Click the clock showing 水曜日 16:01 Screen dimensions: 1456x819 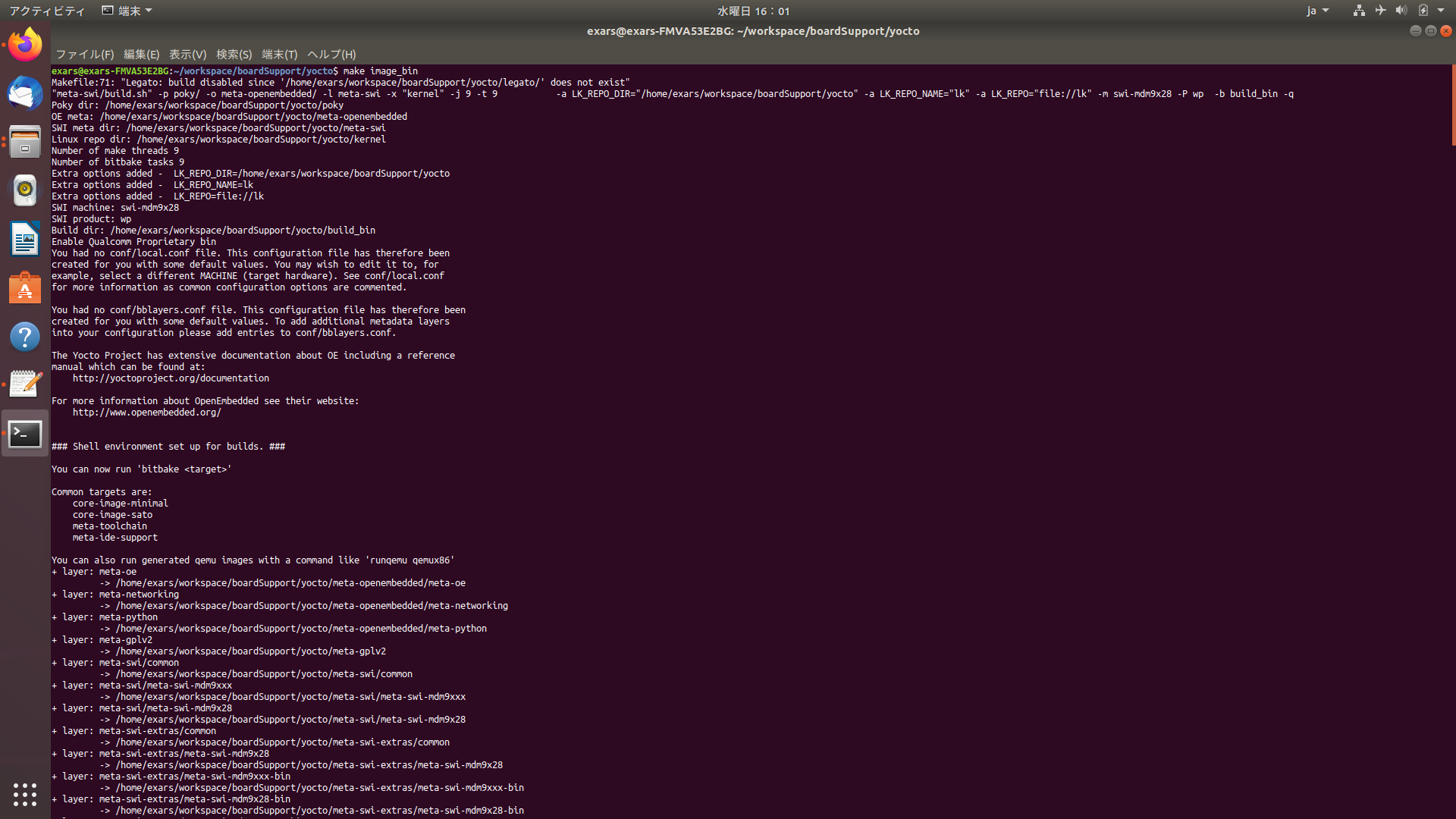pos(753,11)
